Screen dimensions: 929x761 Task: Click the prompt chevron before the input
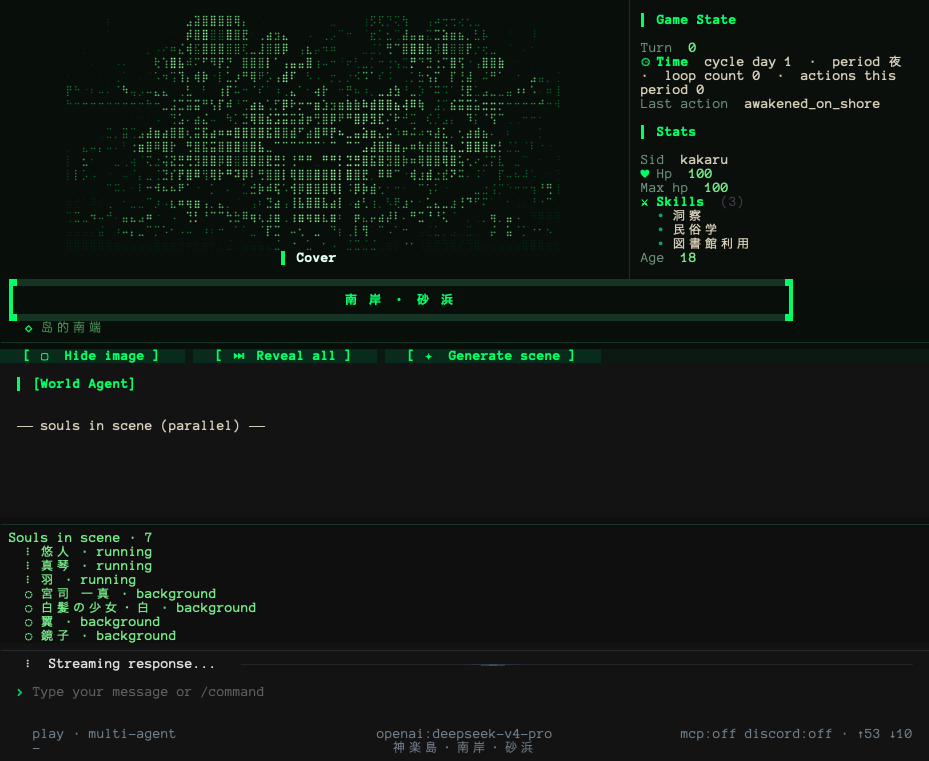pos(20,692)
